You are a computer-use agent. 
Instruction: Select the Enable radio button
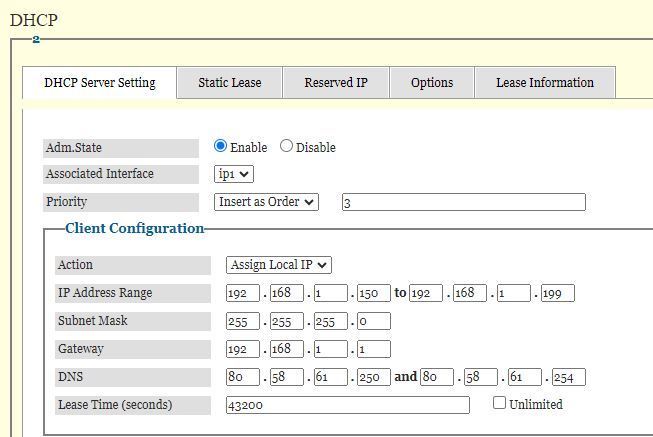point(221,146)
